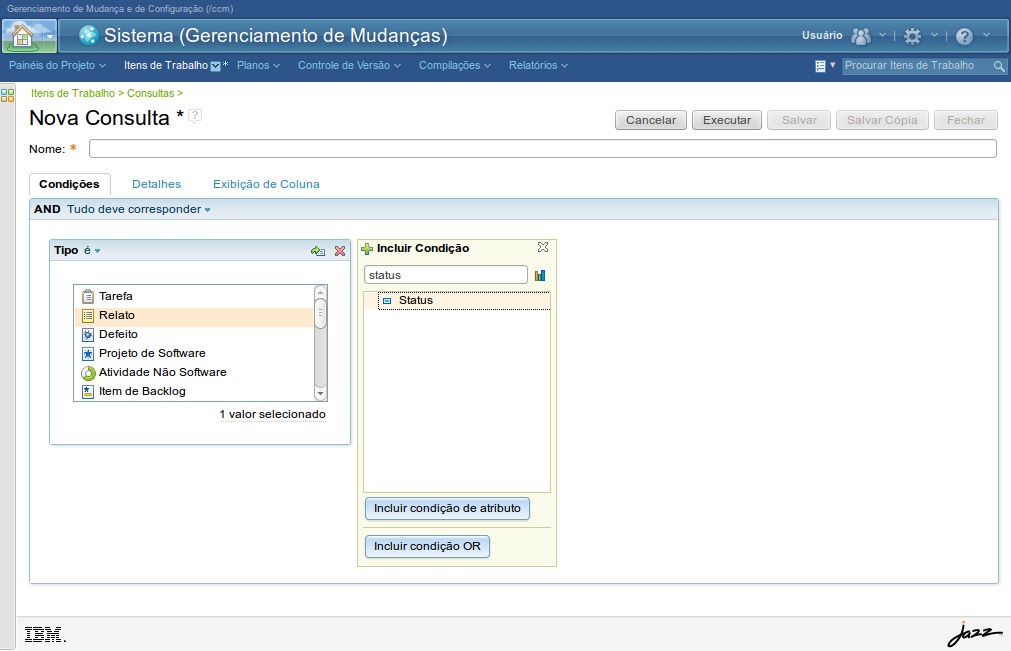Viewport: 1011px width, 651px height.
Task: Click the Fechar button
Action: pyautogui.click(x=966, y=120)
